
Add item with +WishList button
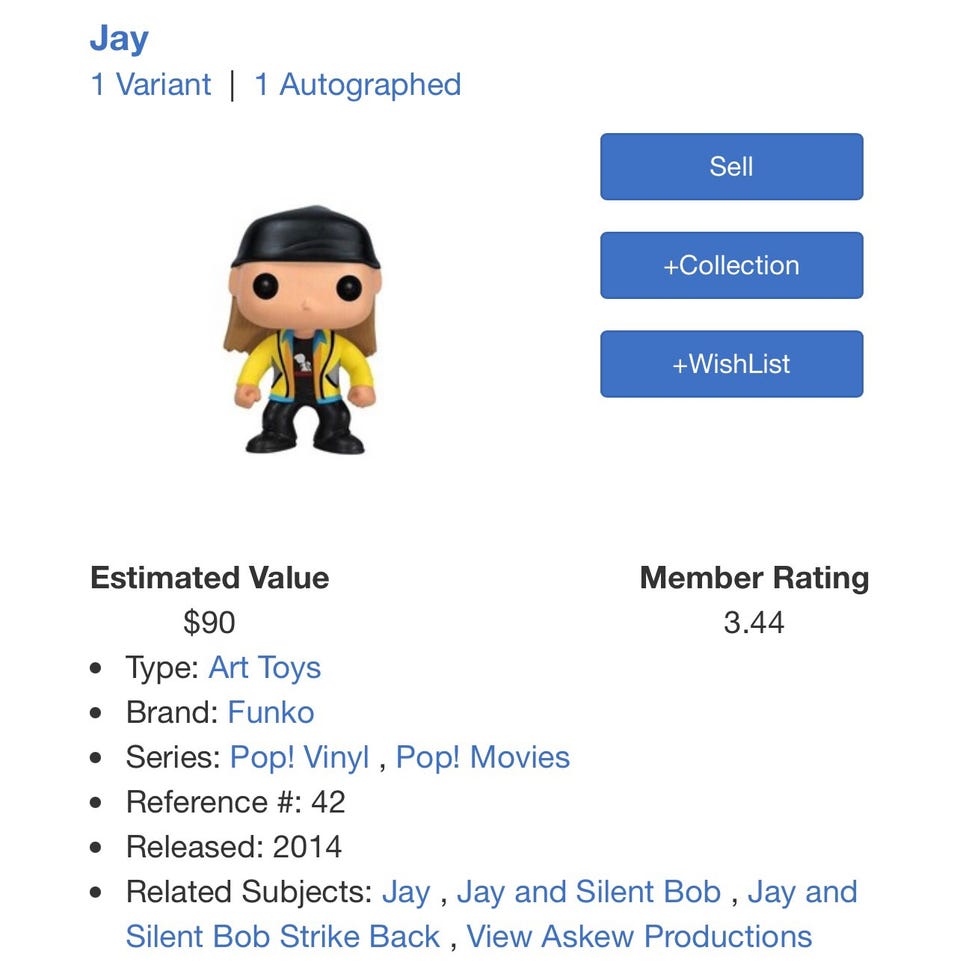click(731, 364)
